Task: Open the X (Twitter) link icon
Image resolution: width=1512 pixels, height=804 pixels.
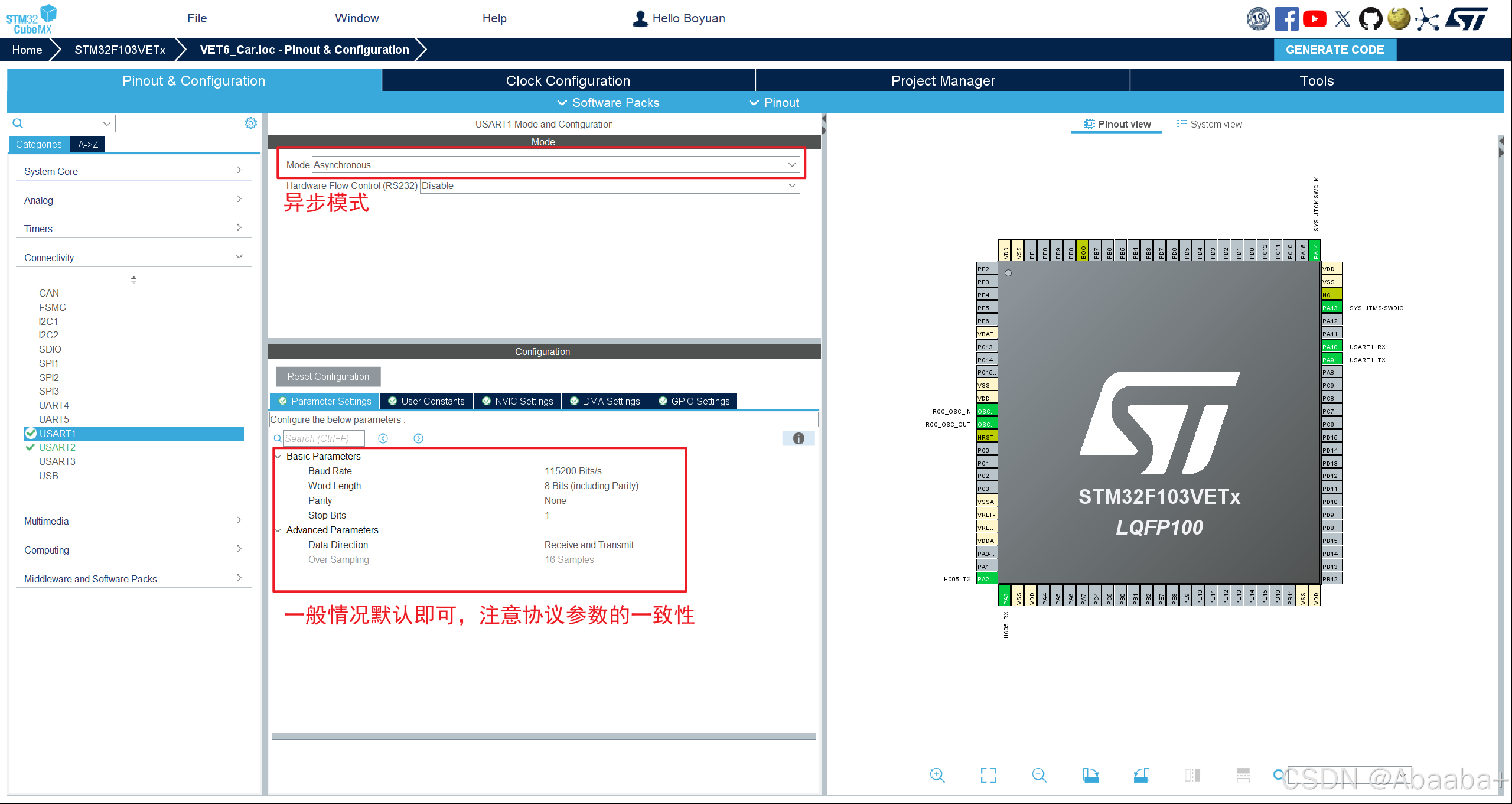Action: pyautogui.click(x=1342, y=19)
